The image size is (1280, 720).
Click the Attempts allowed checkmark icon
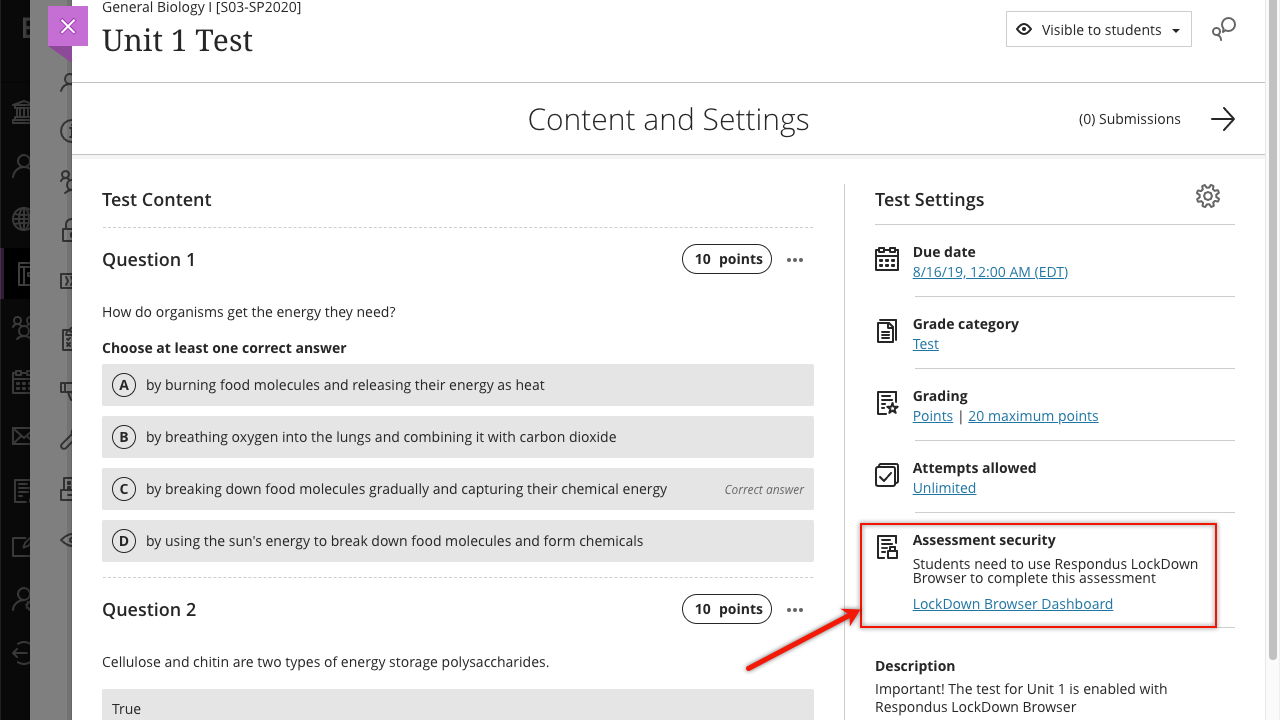(887, 475)
